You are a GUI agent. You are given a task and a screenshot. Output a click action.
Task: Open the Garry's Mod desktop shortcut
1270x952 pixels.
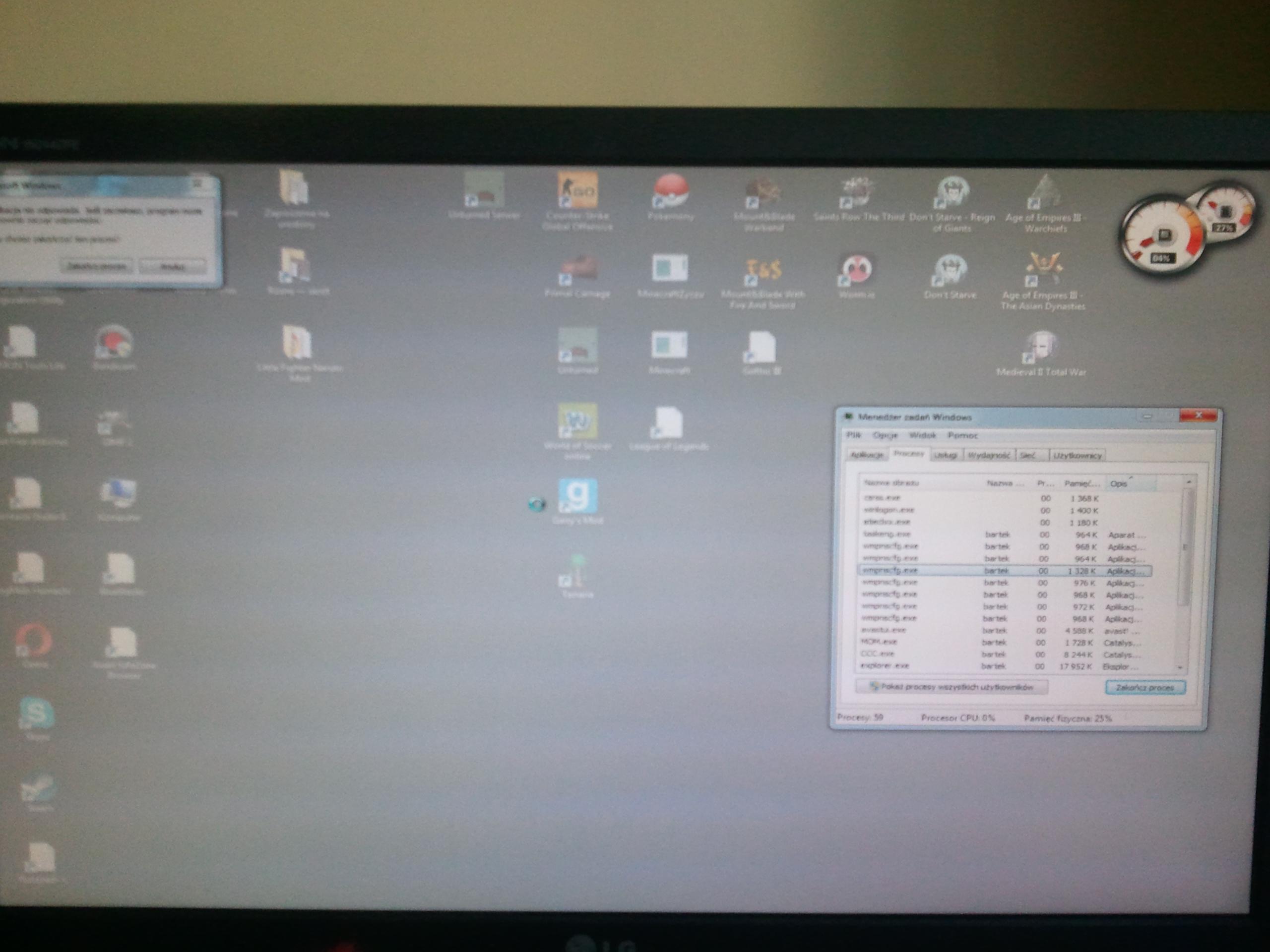coord(577,496)
